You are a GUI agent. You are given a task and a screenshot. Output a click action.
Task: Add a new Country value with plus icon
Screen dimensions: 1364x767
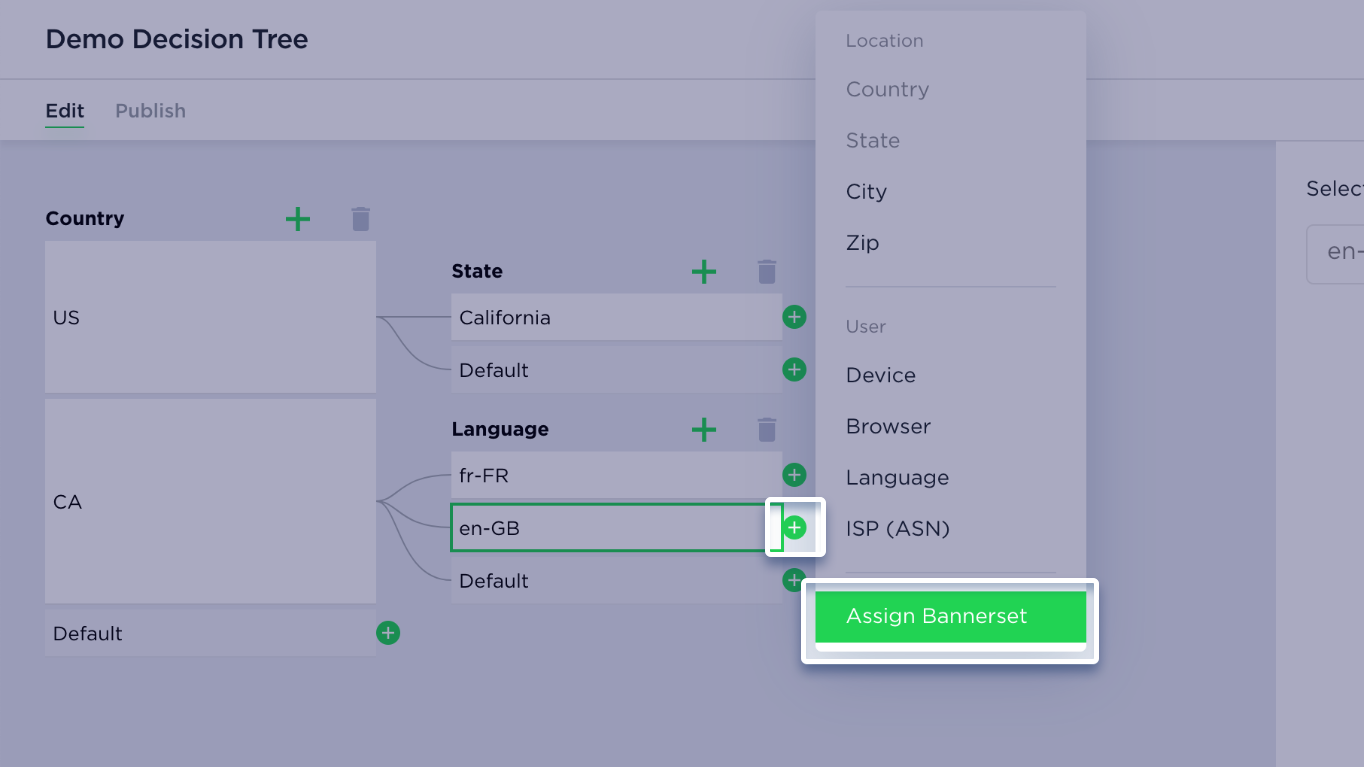(x=298, y=219)
